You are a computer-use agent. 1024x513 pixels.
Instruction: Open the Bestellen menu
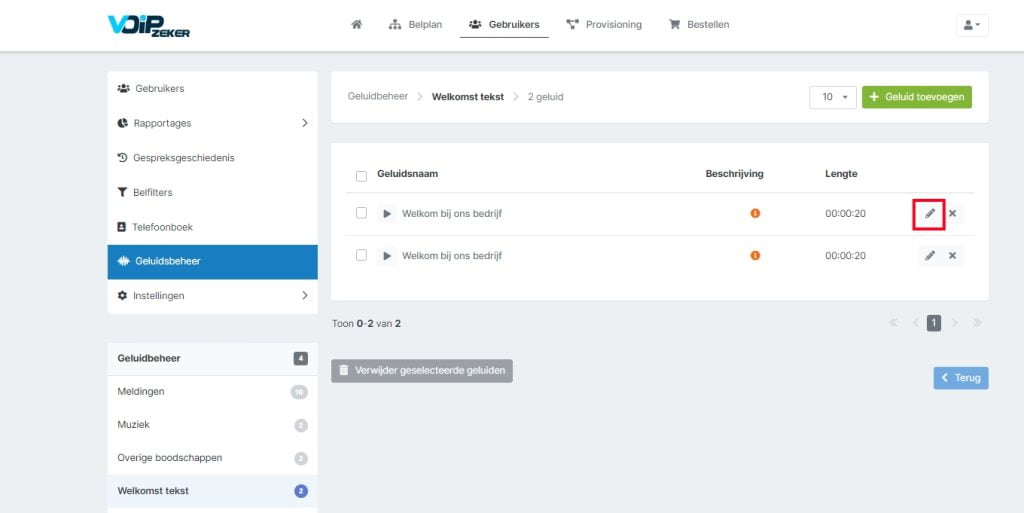tap(699, 25)
